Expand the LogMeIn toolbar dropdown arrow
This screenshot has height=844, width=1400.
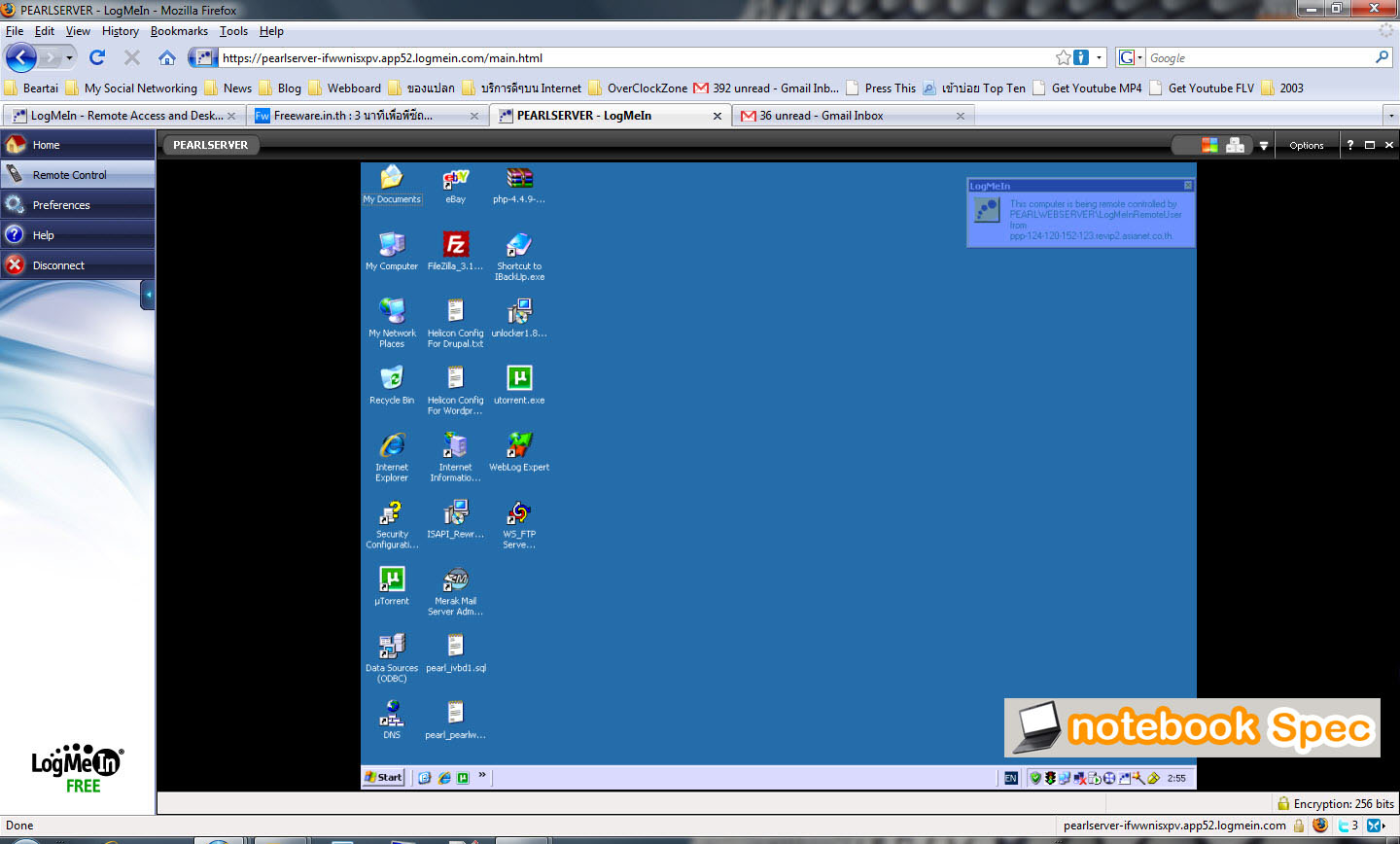1263,146
